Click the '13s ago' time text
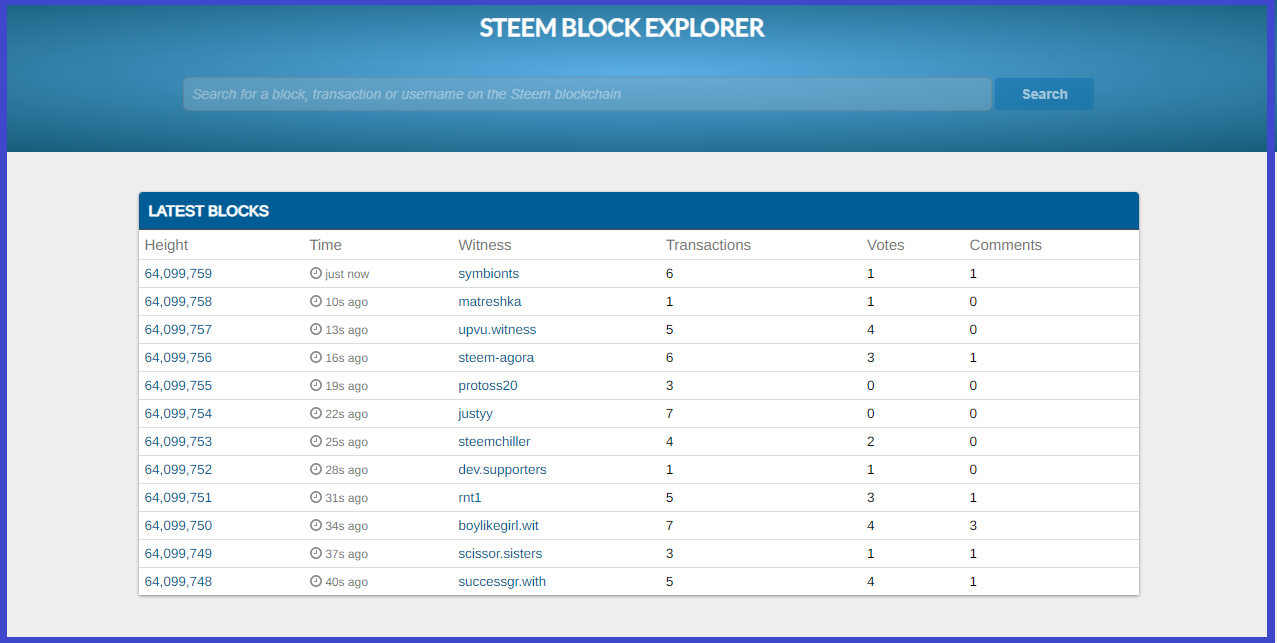1277x643 pixels. point(347,330)
